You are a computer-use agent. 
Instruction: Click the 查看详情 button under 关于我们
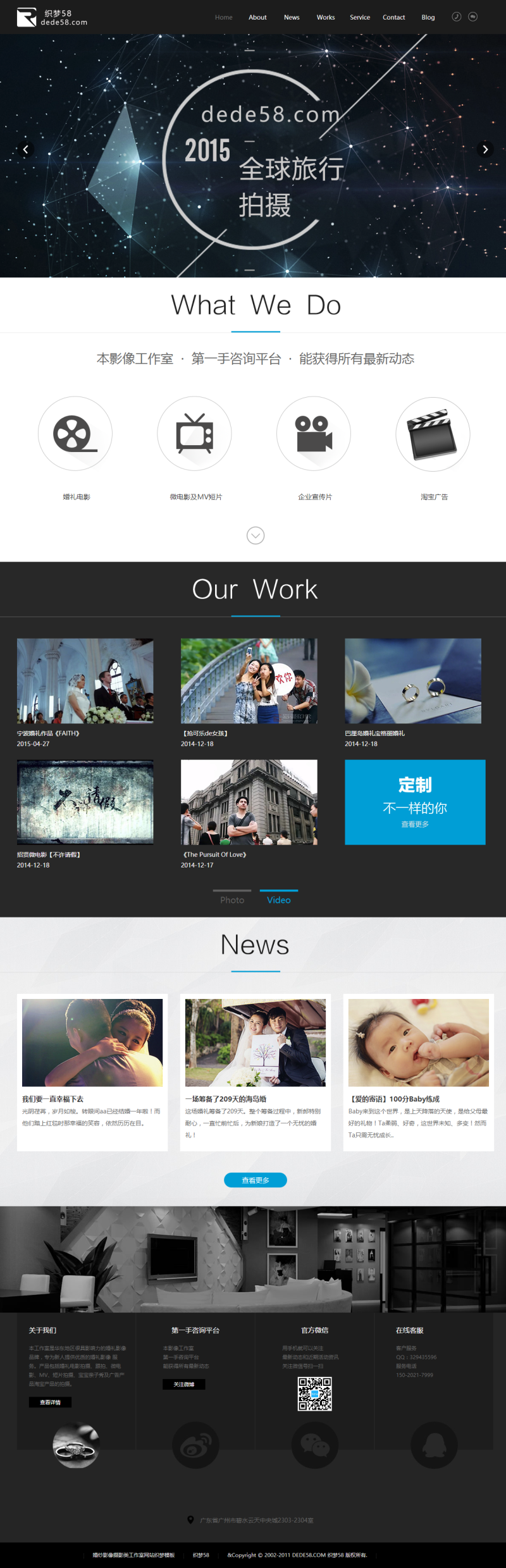(50, 1402)
